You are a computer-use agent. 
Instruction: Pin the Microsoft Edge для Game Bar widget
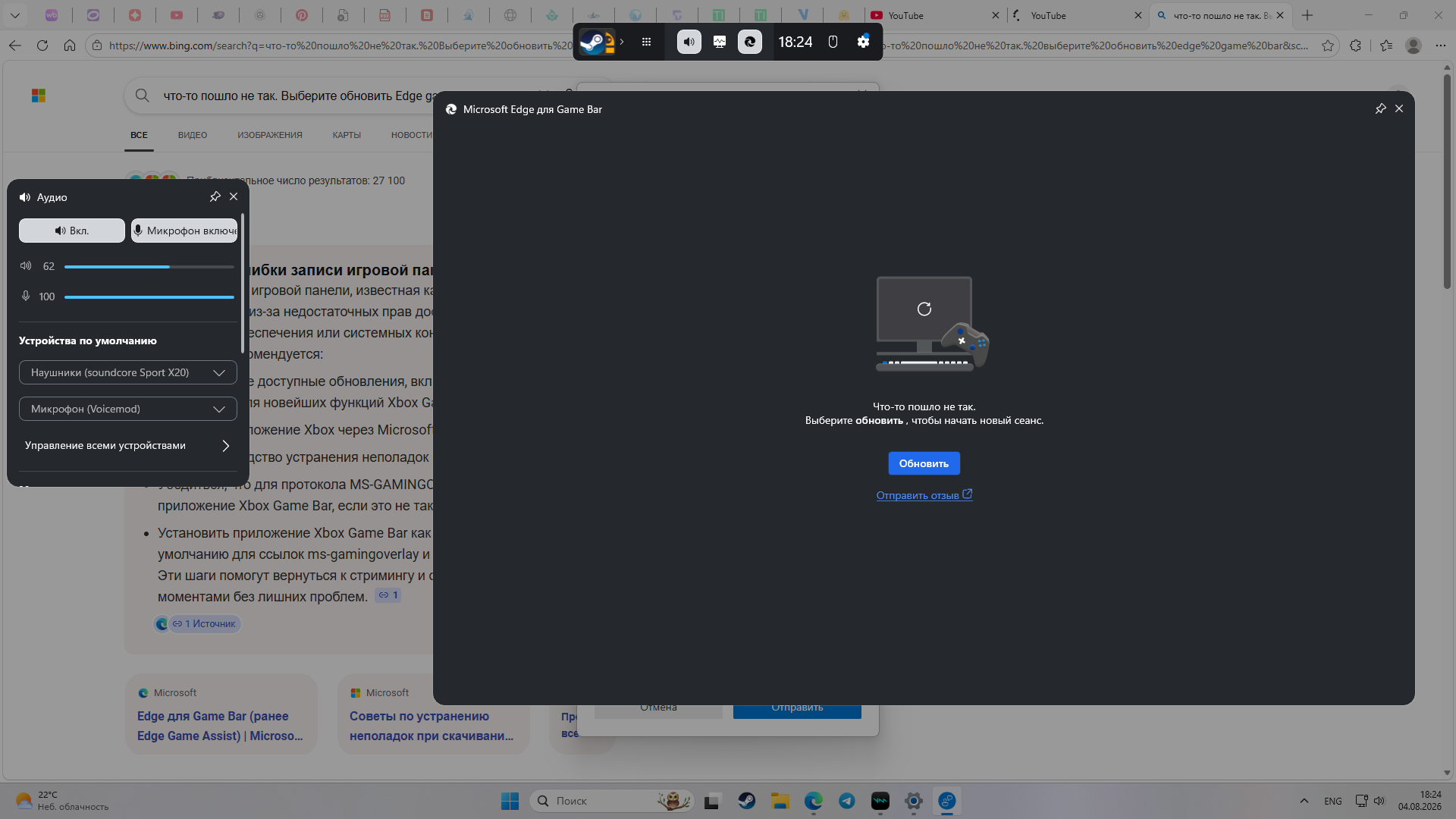pyautogui.click(x=1380, y=109)
